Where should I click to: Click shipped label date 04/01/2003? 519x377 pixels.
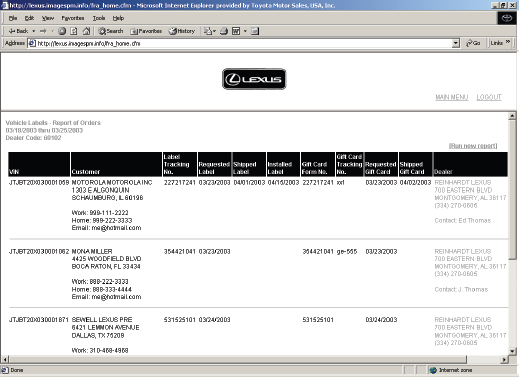[249, 183]
